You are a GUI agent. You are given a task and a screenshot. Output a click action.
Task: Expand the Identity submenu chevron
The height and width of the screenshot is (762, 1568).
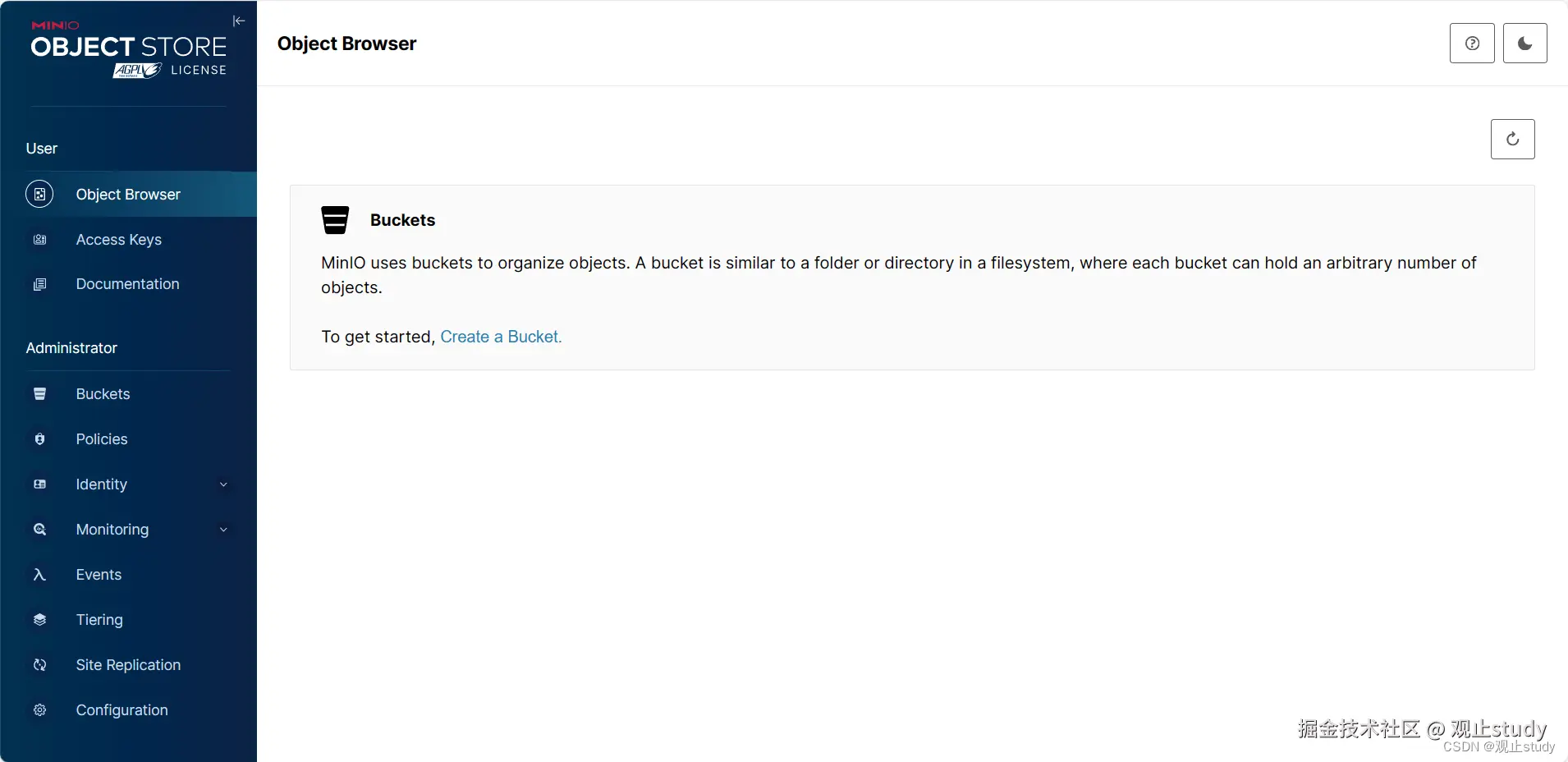click(x=223, y=484)
